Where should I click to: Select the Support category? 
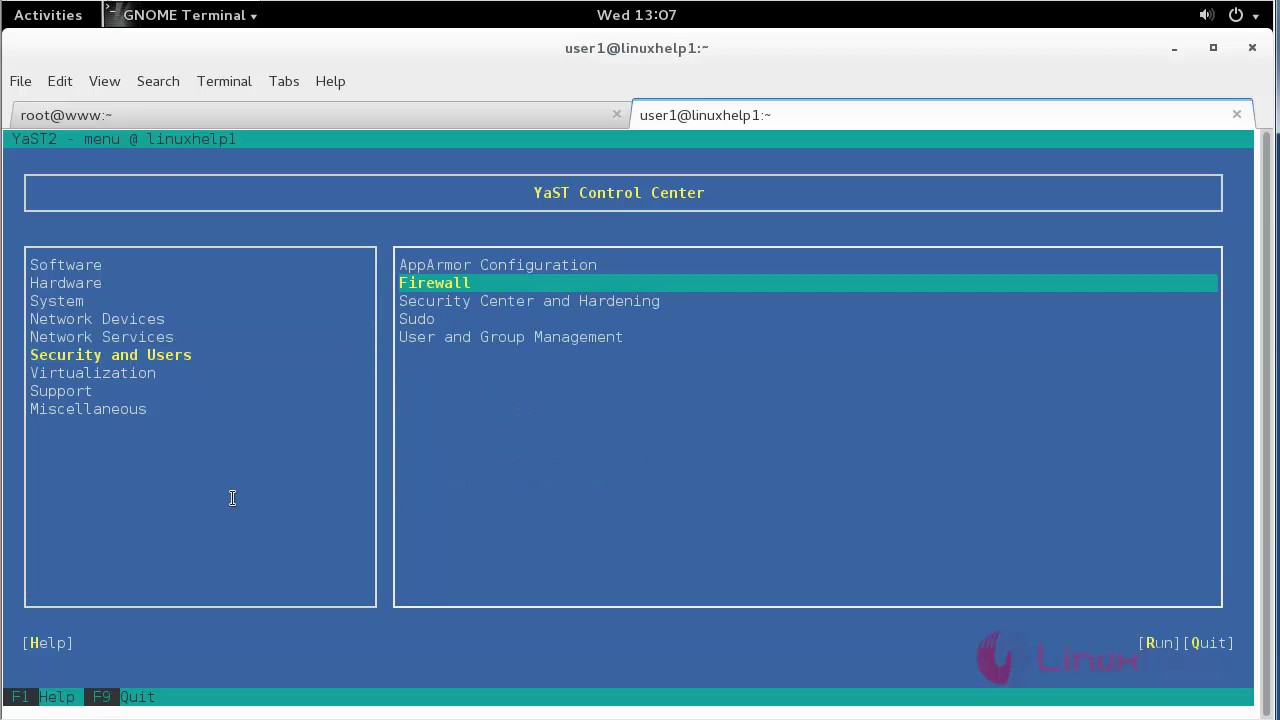(61, 391)
